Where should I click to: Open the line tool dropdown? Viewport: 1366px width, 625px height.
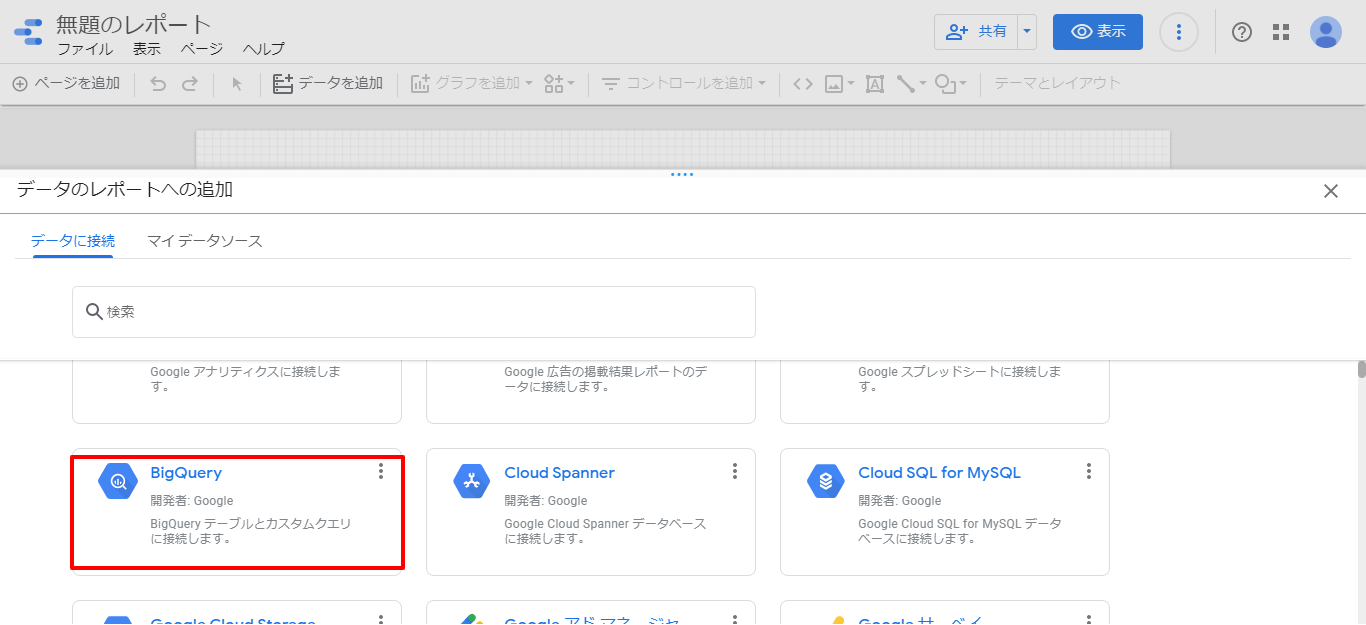[911, 84]
